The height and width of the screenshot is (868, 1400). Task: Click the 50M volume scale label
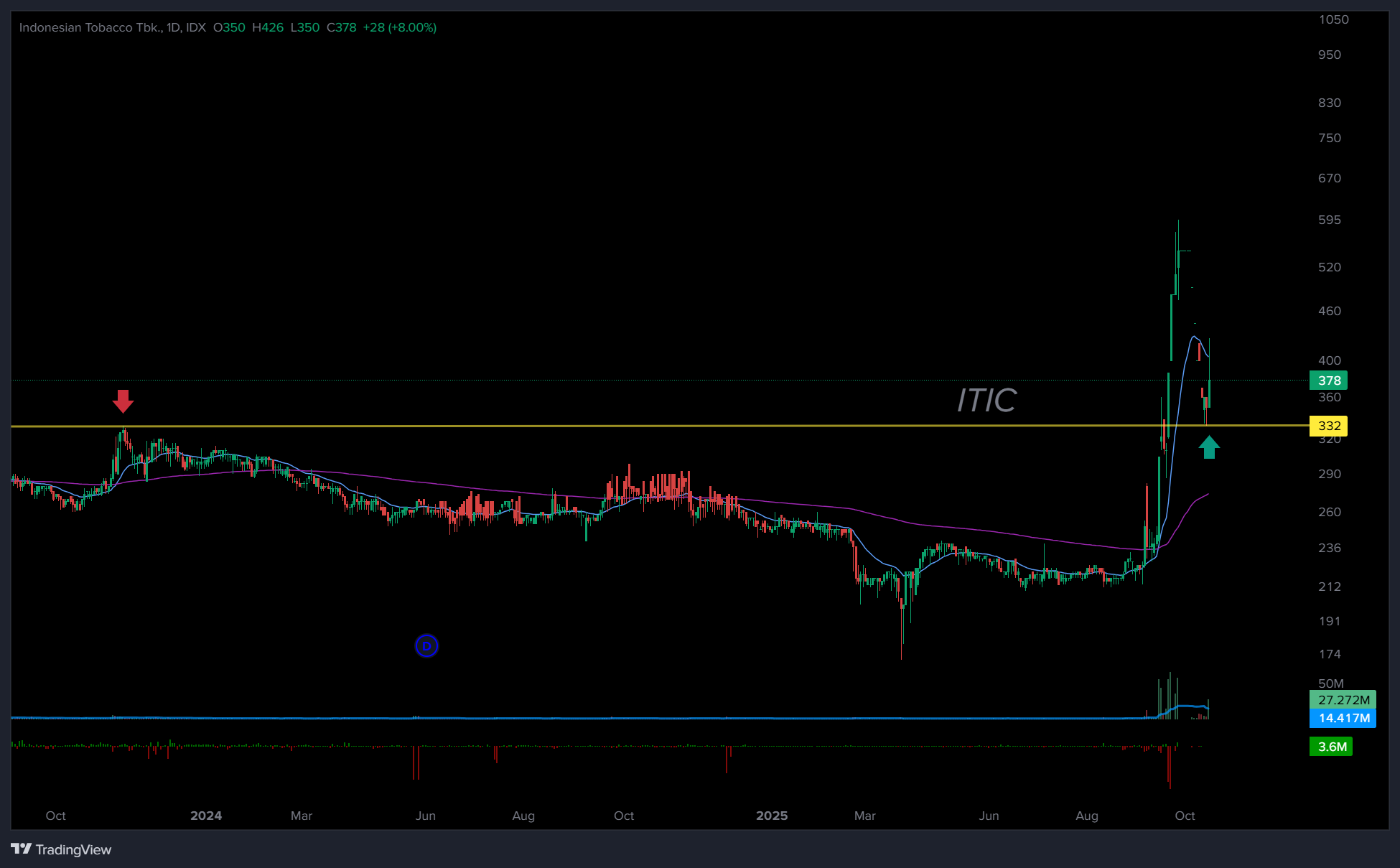tap(1330, 683)
